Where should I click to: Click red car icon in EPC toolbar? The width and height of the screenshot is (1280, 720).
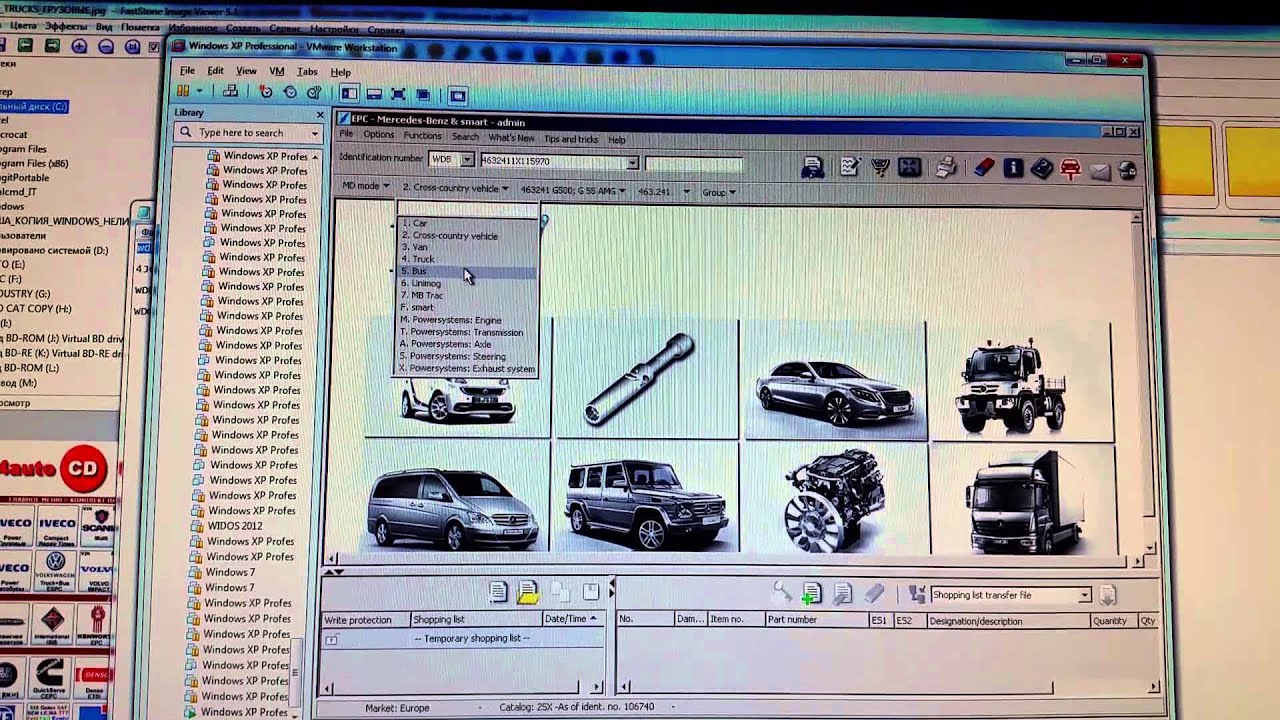point(1071,169)
